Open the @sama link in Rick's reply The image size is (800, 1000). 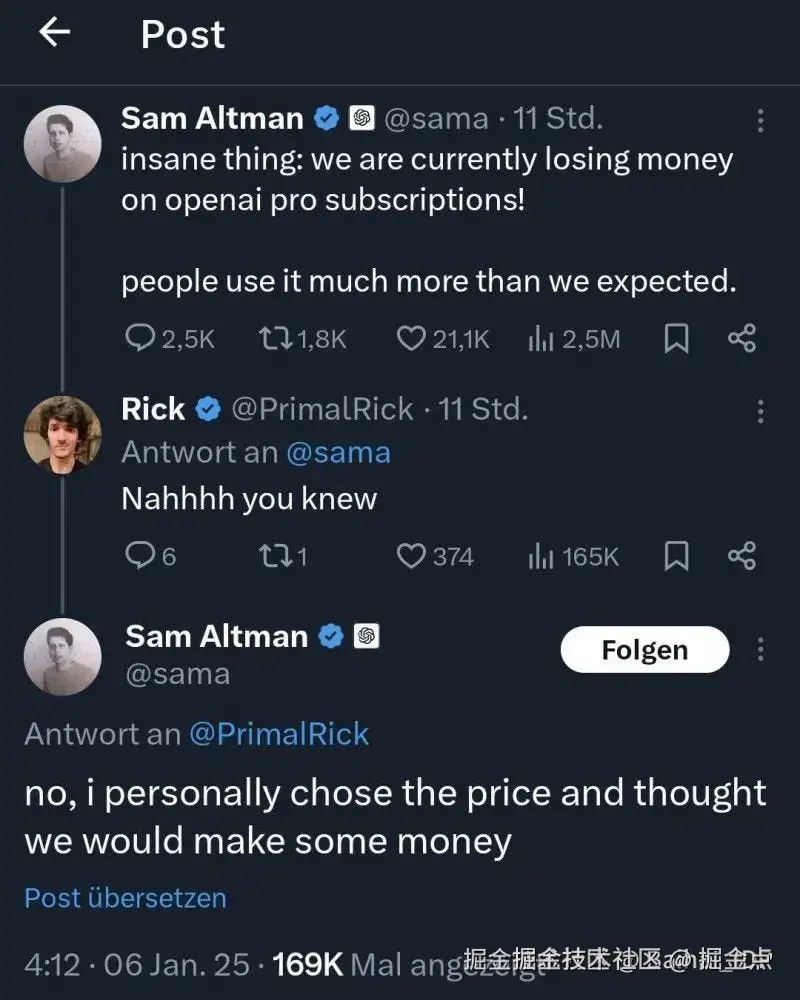[338, 453]
